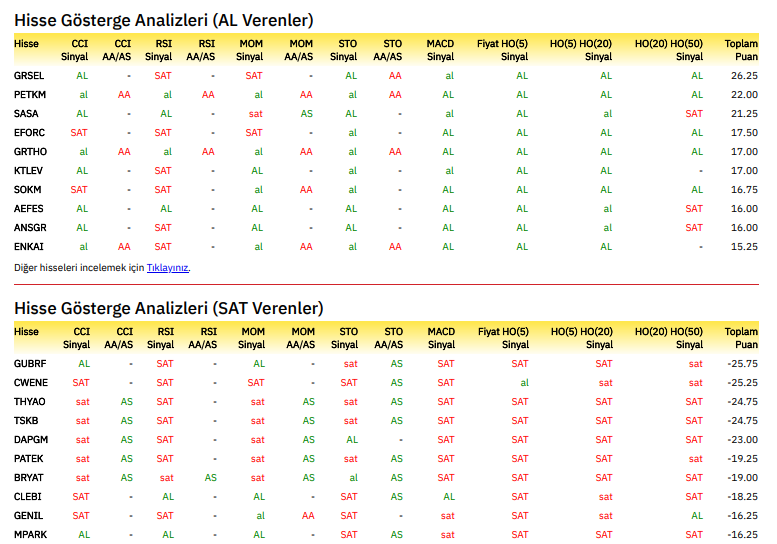This screenshot has height=544, width=777.
Task: Select TSKB stock row name
Action: (26, 421)
